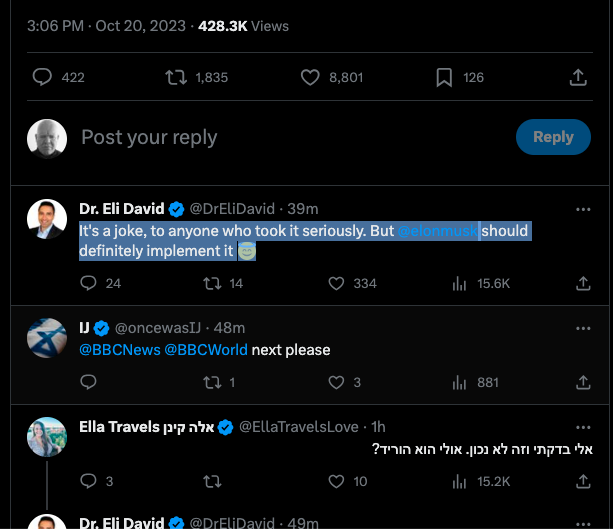
Task: Share IJ's reply
Action: (583, 382)
